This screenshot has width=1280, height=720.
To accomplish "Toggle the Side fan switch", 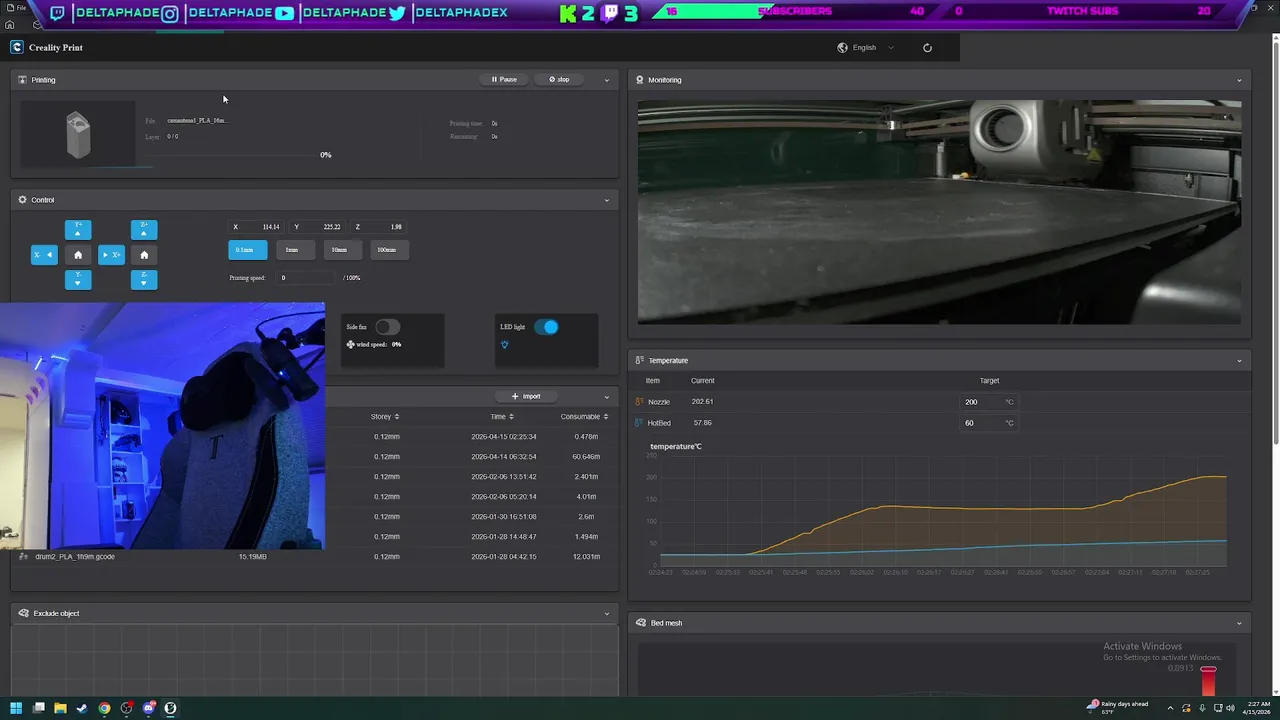I will 387,327.
